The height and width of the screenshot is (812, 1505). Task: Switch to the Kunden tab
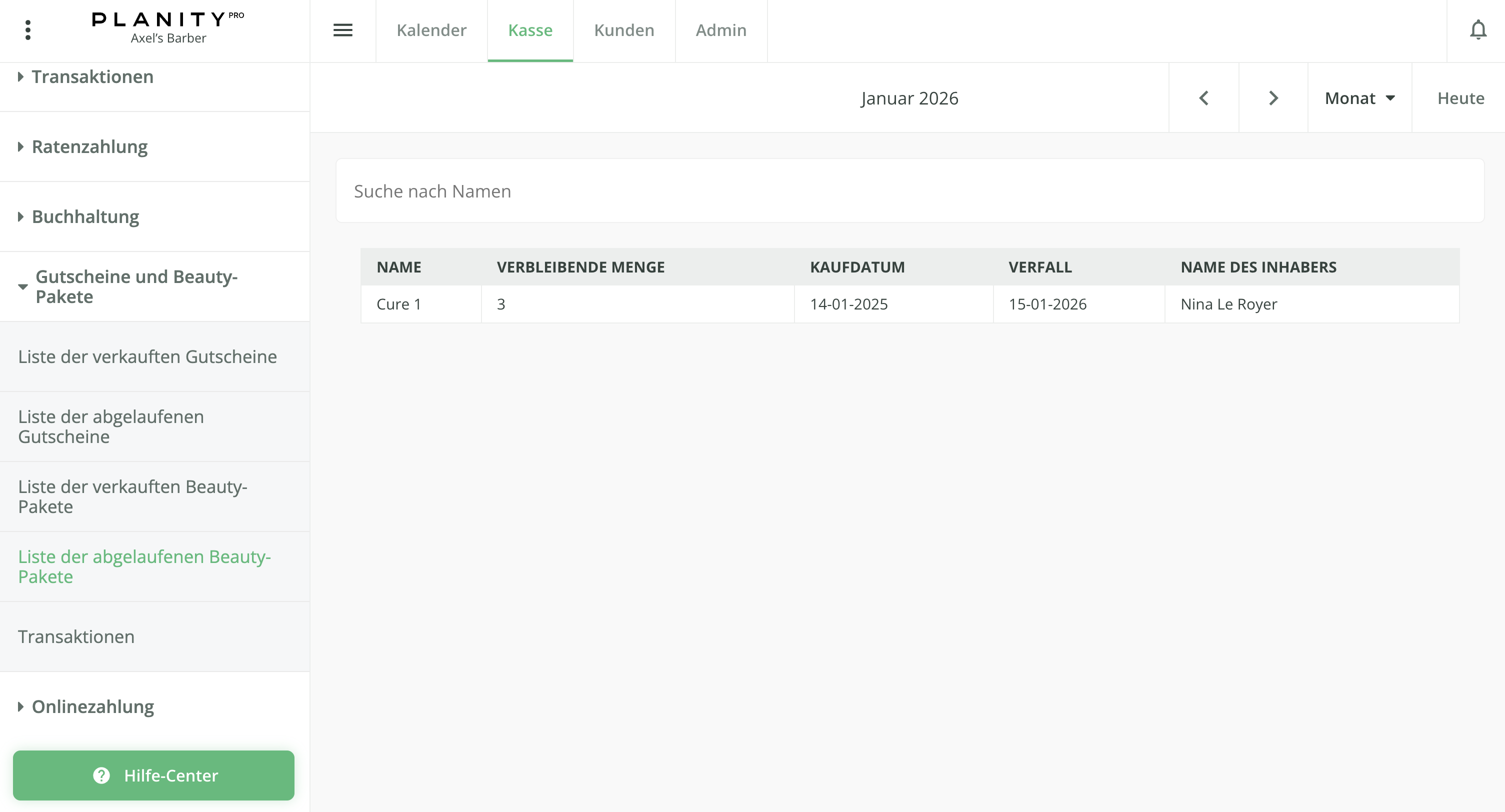pyautogui.click(x=623, y=30)
